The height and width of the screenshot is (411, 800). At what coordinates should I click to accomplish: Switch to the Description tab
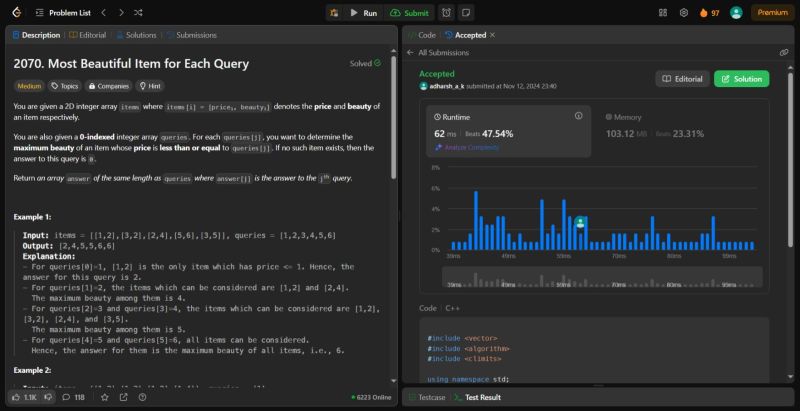click(36, 35)
